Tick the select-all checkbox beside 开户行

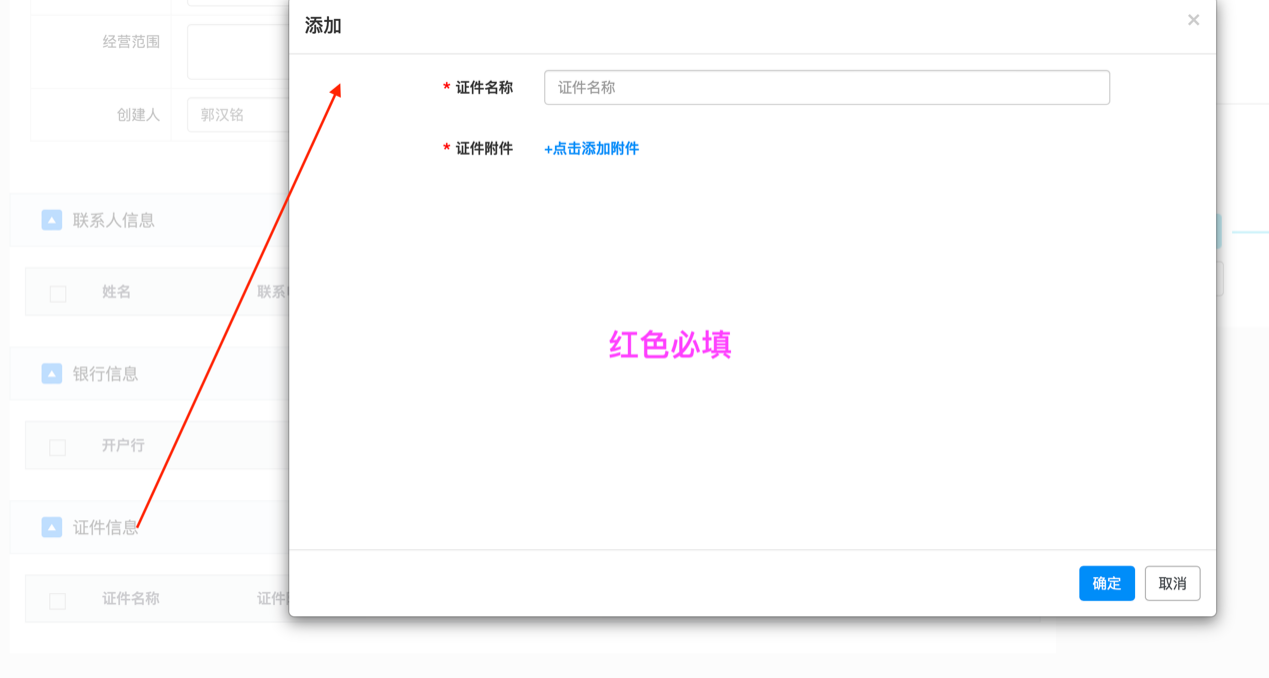(x=58, y=447)
